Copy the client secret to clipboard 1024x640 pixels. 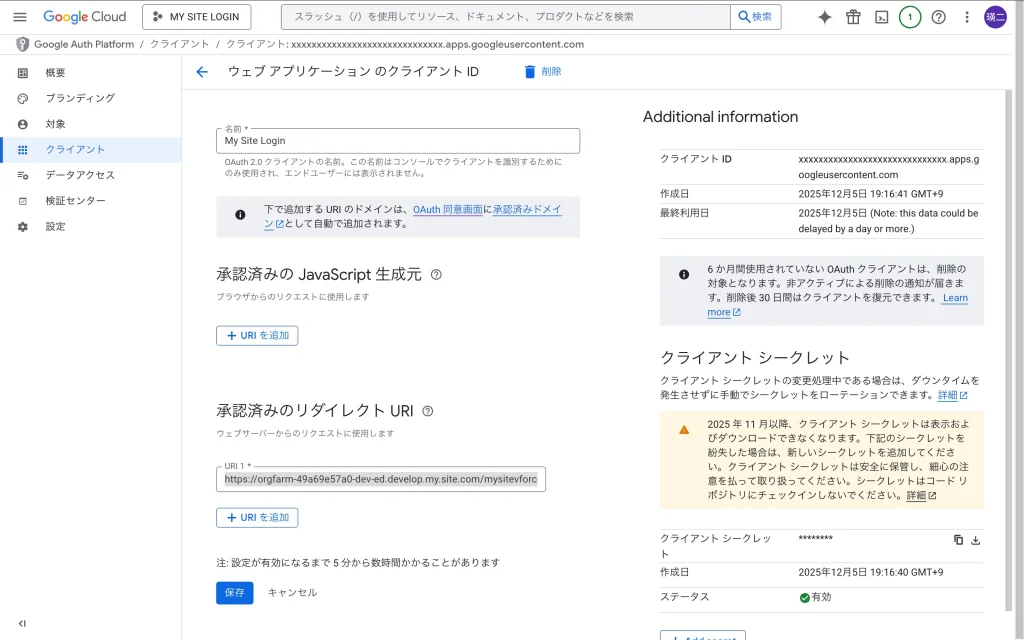tap(958, 540)
